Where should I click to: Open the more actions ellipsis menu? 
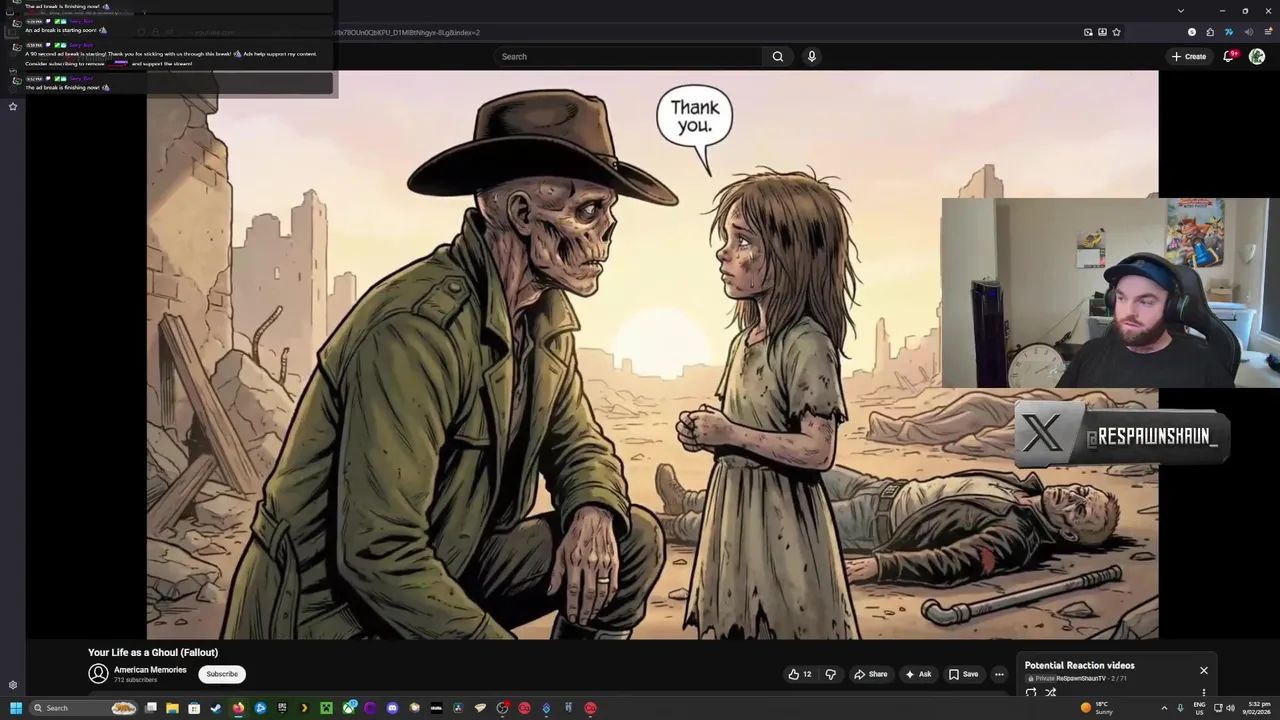coord(999,674)
